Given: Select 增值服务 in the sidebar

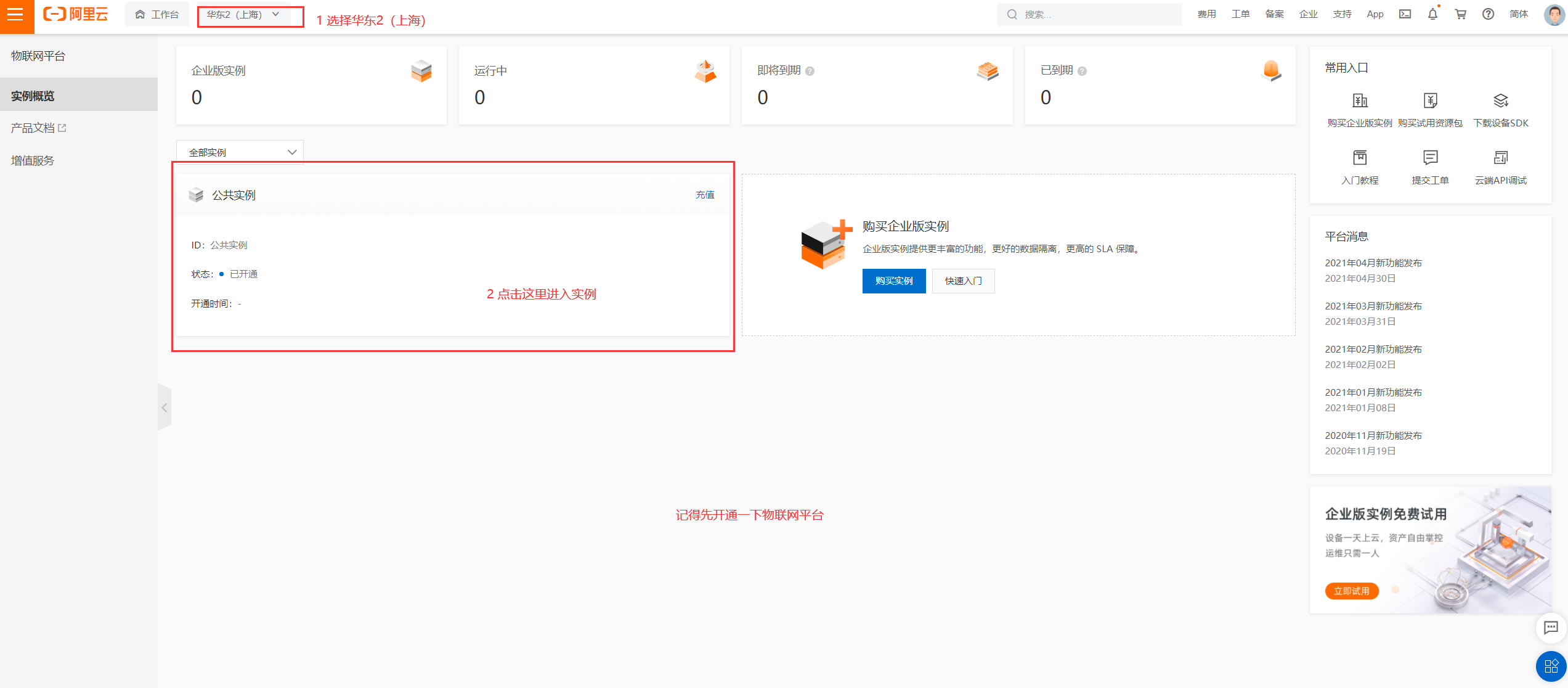Looking at the screenshot, I should coord(33,161).
